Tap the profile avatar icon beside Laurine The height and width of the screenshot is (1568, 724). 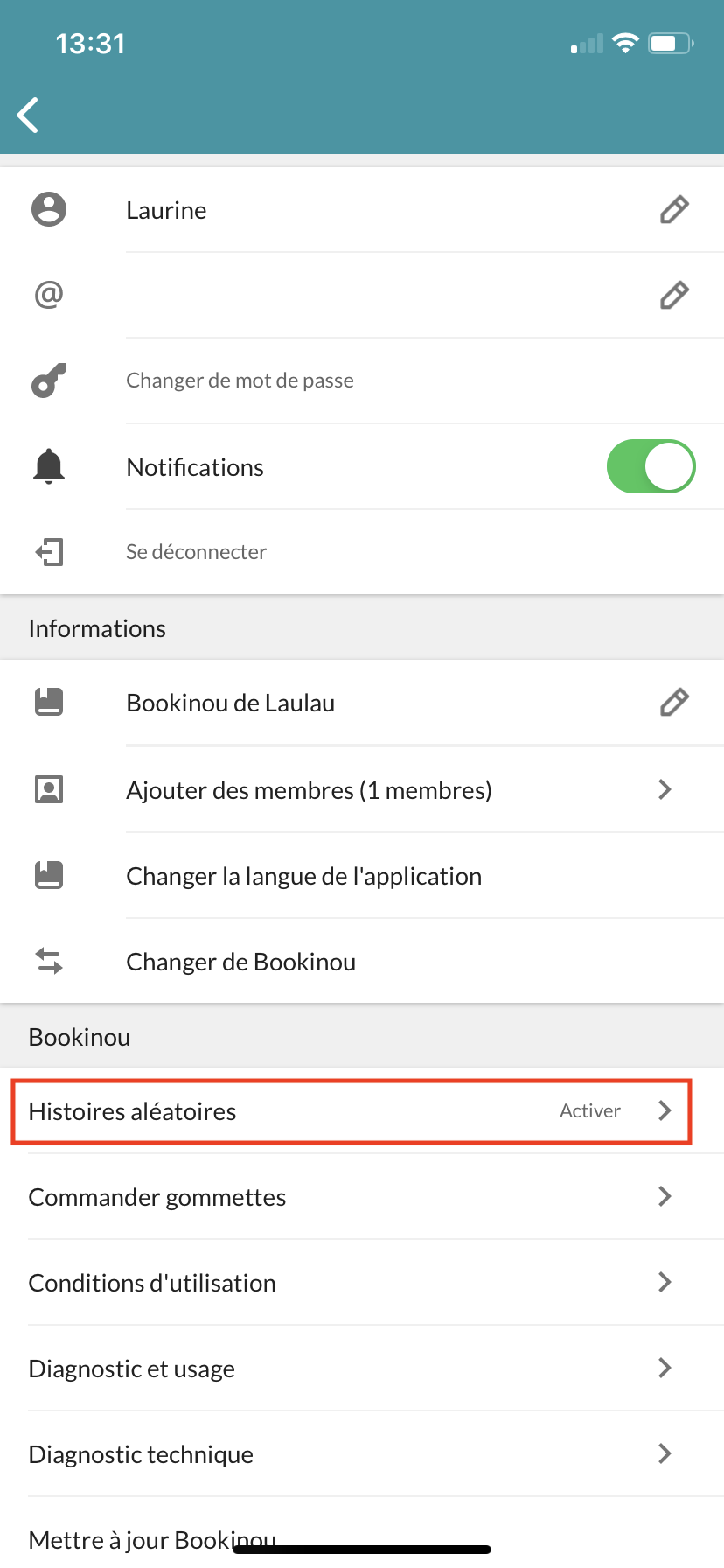point(49,209)
